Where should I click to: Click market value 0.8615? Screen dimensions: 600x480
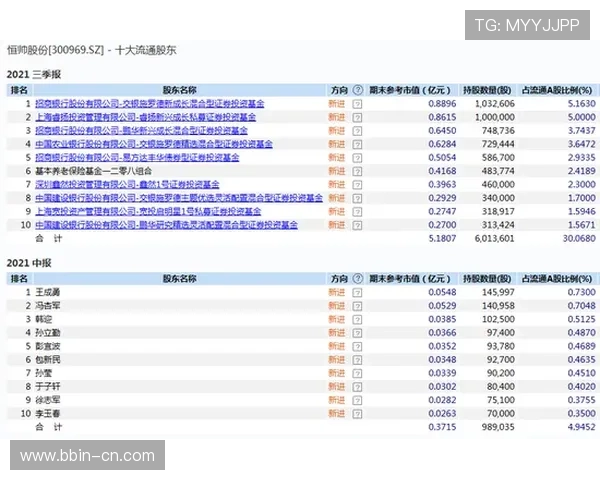point(442,117)
